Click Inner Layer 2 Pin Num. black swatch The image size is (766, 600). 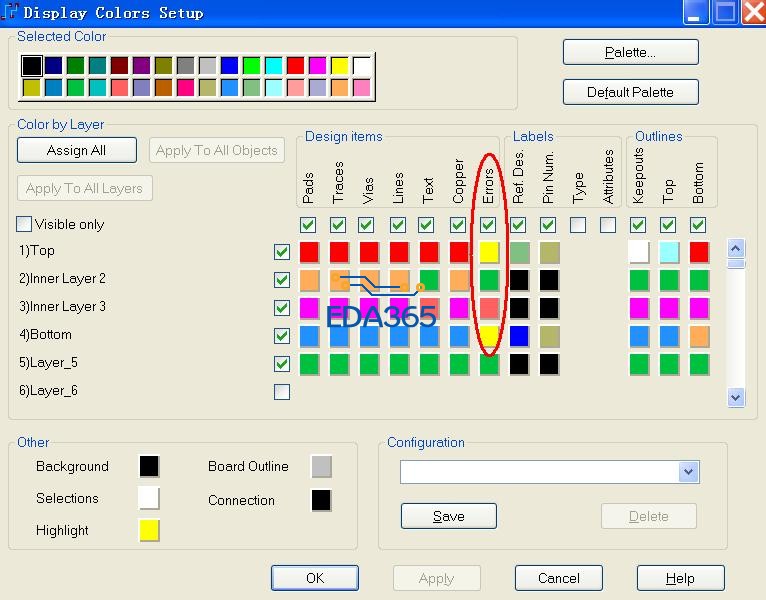click(x=549, y=280)
